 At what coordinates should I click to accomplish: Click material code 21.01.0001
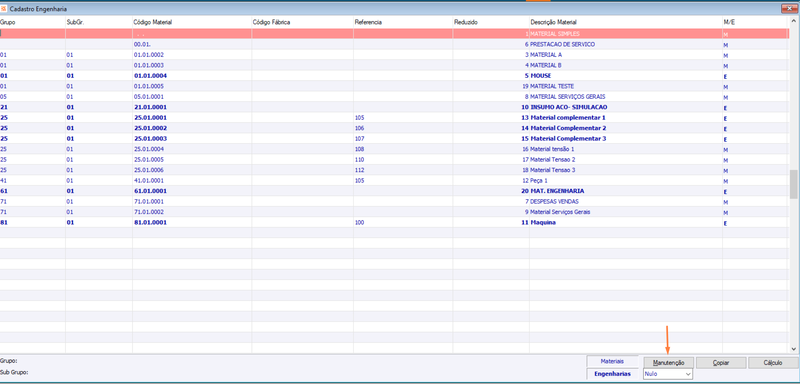point(151,107)
